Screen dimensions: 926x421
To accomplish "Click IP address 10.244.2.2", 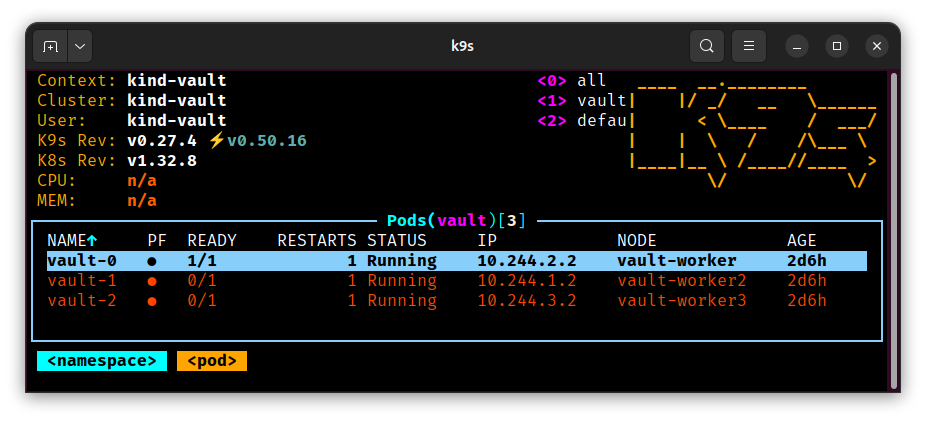I will [527, 261].
